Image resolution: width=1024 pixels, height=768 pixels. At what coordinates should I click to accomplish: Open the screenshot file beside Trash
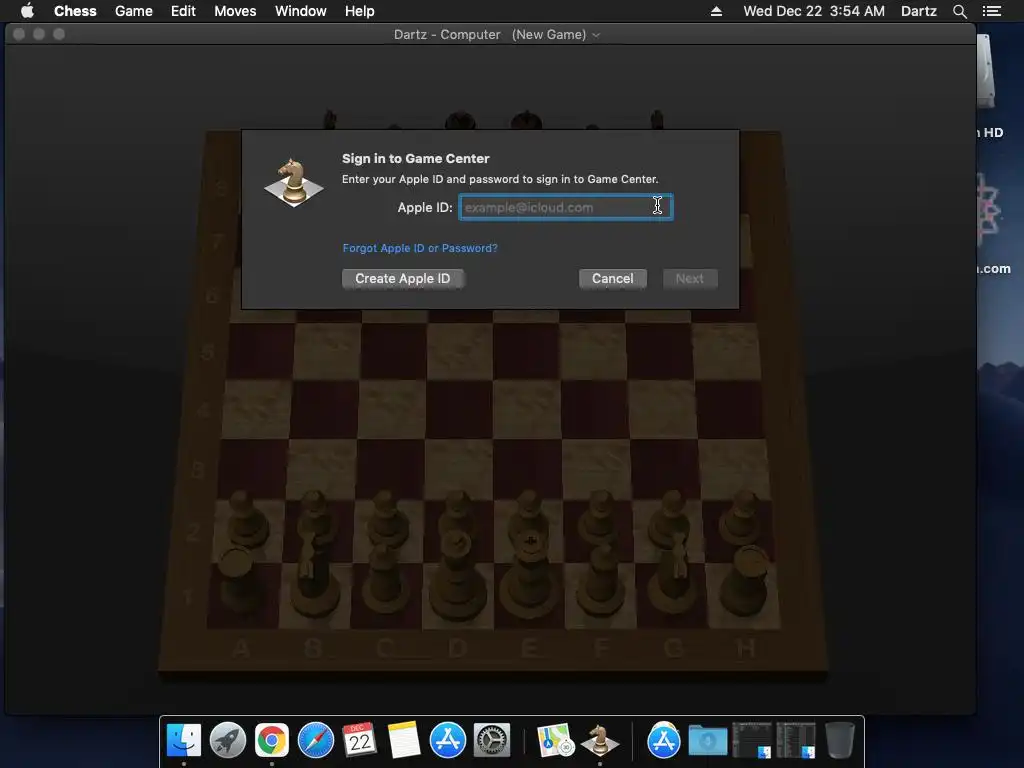795,741
